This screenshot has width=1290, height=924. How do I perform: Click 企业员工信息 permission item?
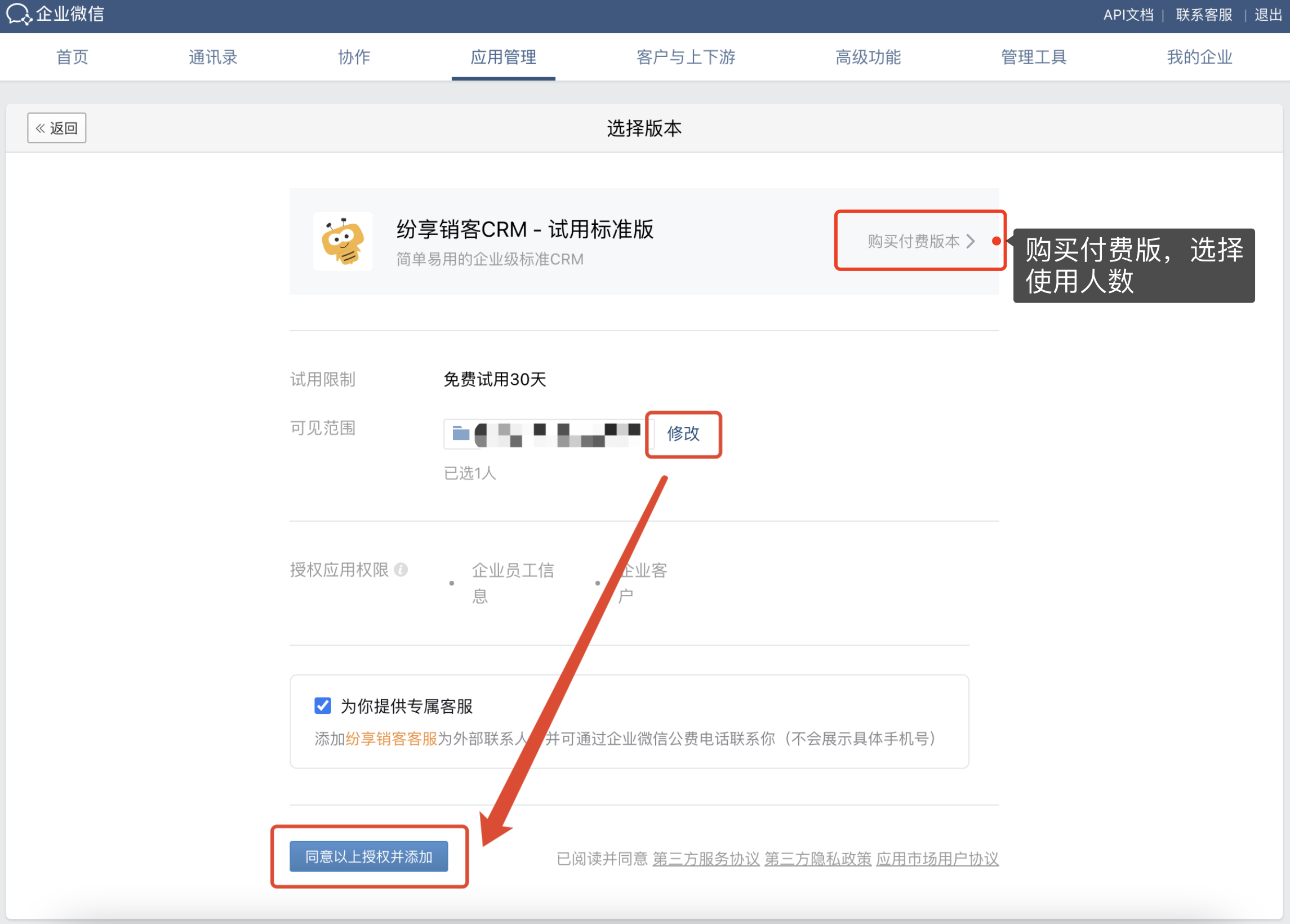click(x=513, y=583)
